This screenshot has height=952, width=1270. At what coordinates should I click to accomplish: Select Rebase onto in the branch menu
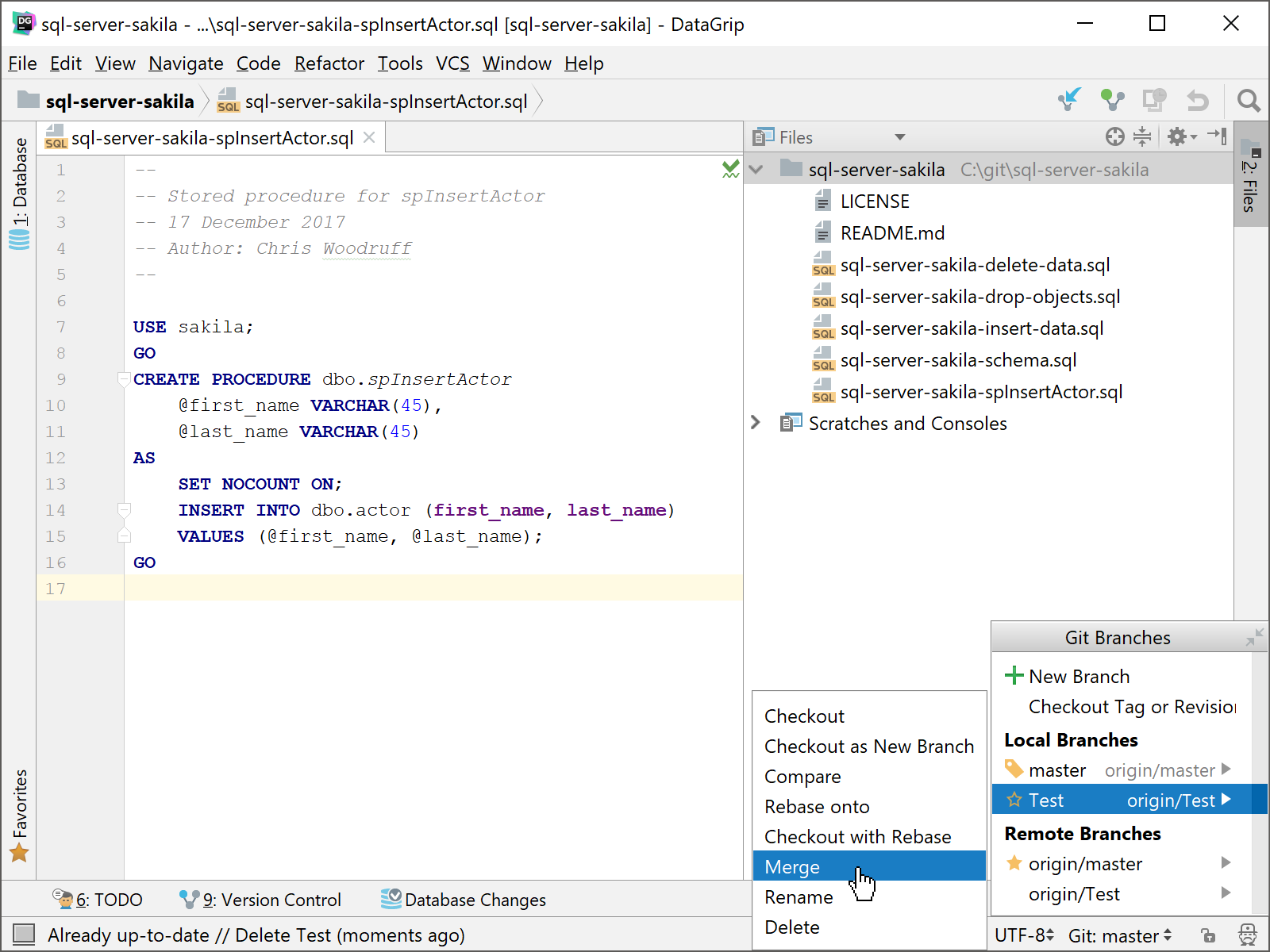click(x=869, y=806)
